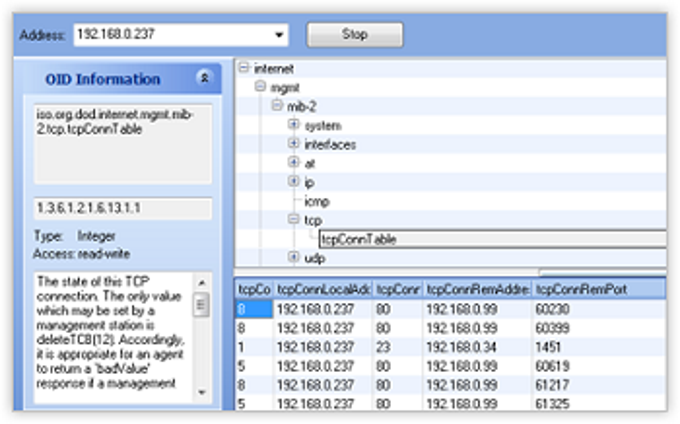Click the OID text field 1.3.6.1.2.1.6.13.1.1

123,209
